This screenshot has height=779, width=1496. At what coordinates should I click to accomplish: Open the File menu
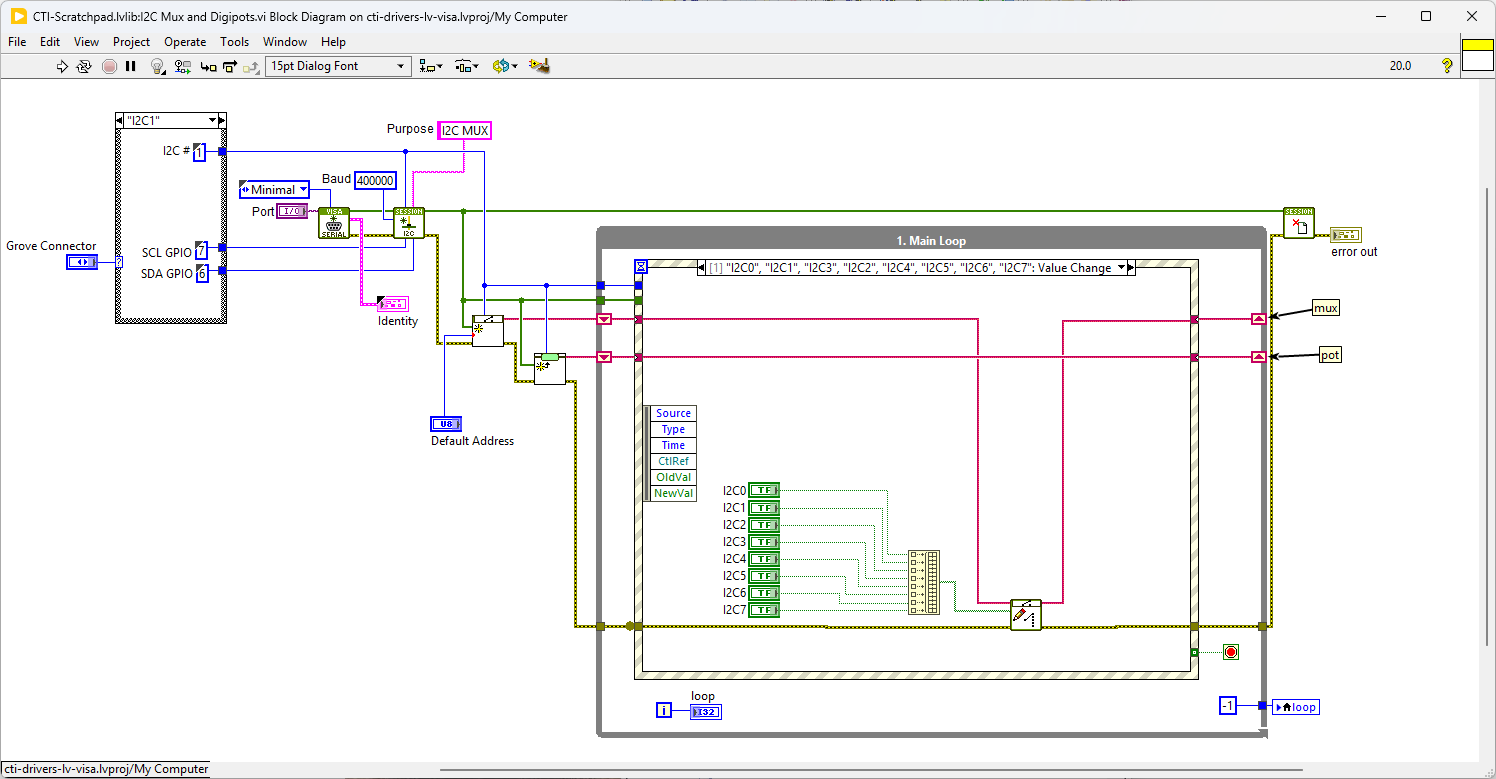[x=17, y=42]
